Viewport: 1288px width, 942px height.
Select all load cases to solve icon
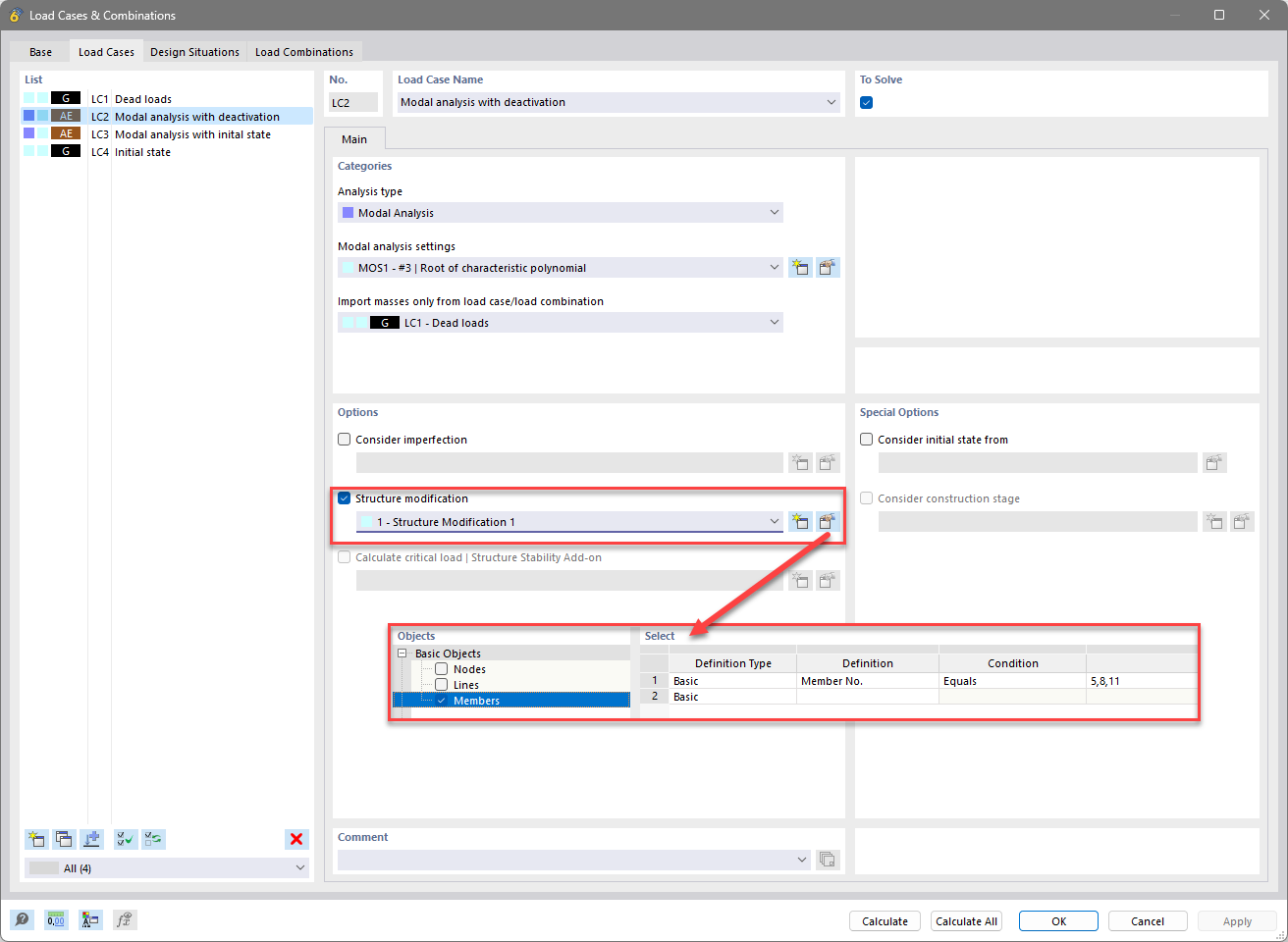tap(125, 839)
